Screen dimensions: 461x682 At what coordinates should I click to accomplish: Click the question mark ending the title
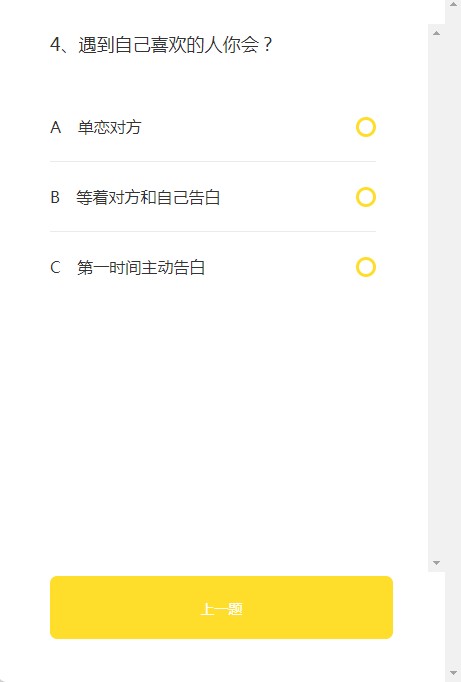click(x=267, y=45)
